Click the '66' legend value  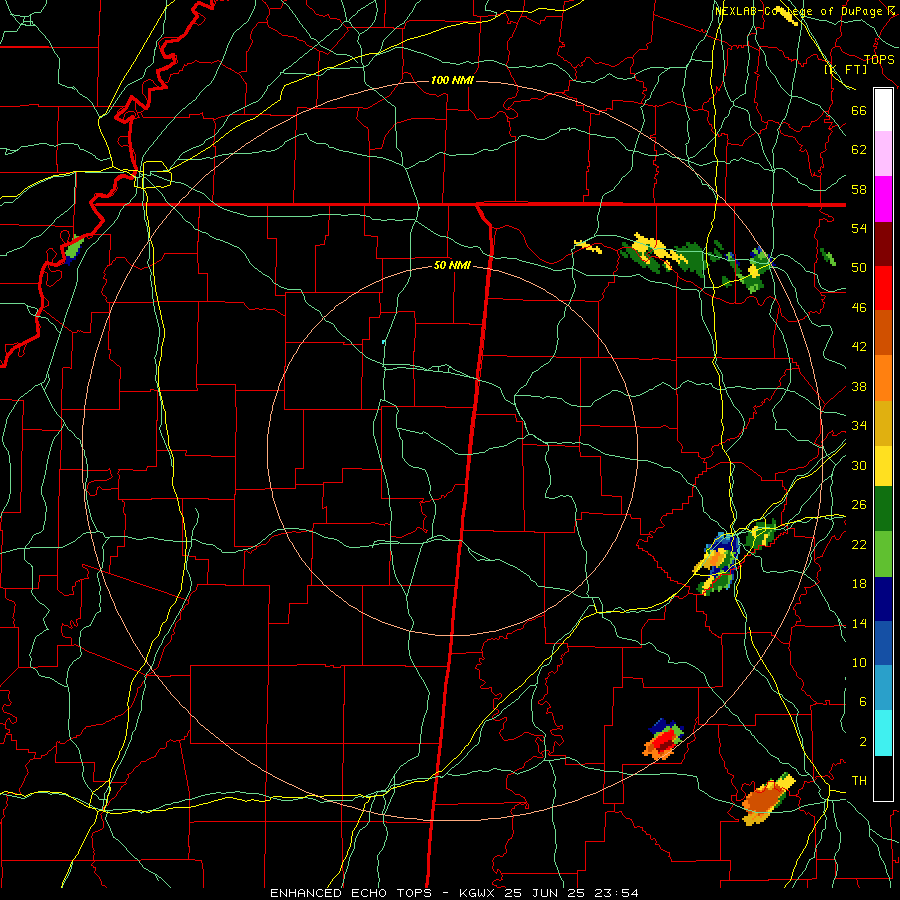point(859,110)
